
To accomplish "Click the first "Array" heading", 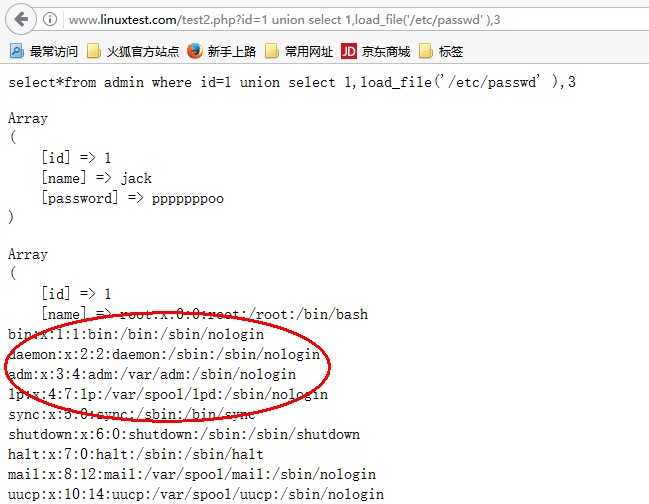I will tap(28, 119).
